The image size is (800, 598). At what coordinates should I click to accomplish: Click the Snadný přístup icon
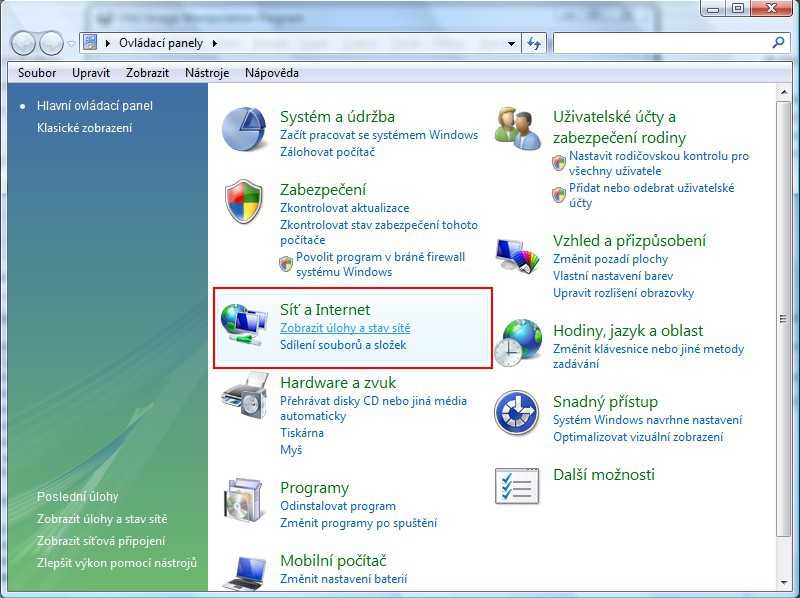[516, 413]
